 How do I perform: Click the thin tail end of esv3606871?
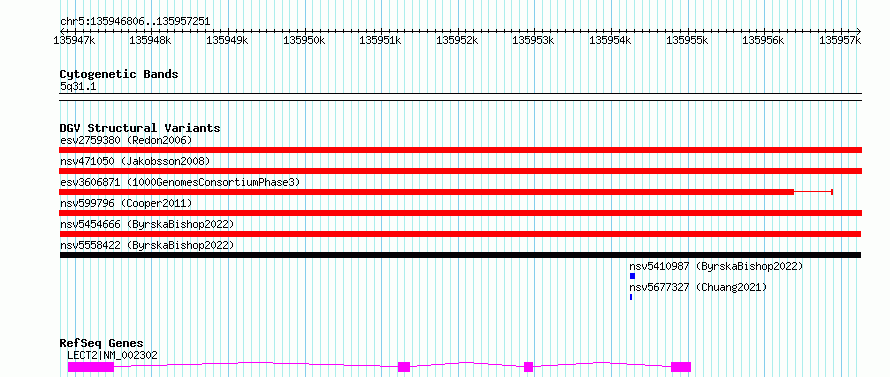813,192
